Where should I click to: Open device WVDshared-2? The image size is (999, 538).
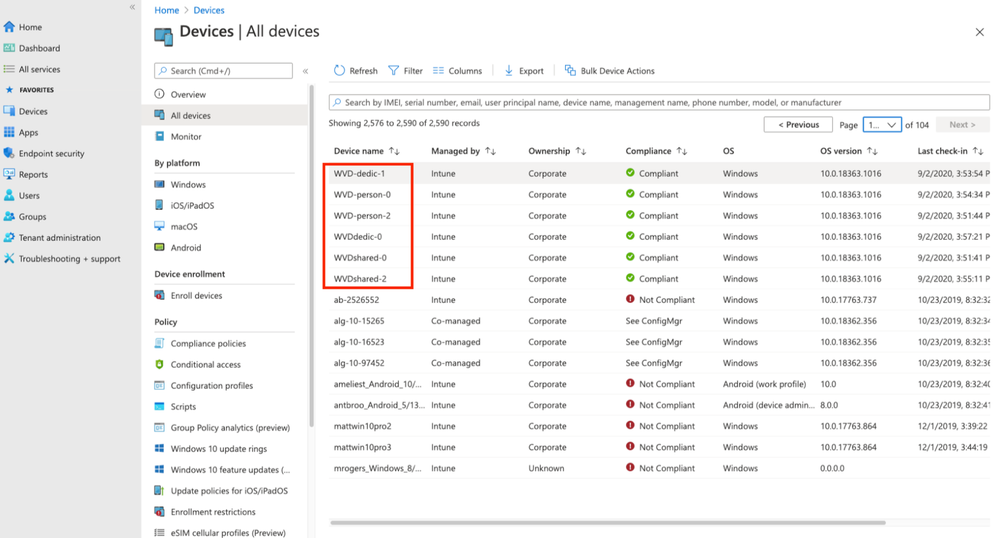[x=360, y=279]
